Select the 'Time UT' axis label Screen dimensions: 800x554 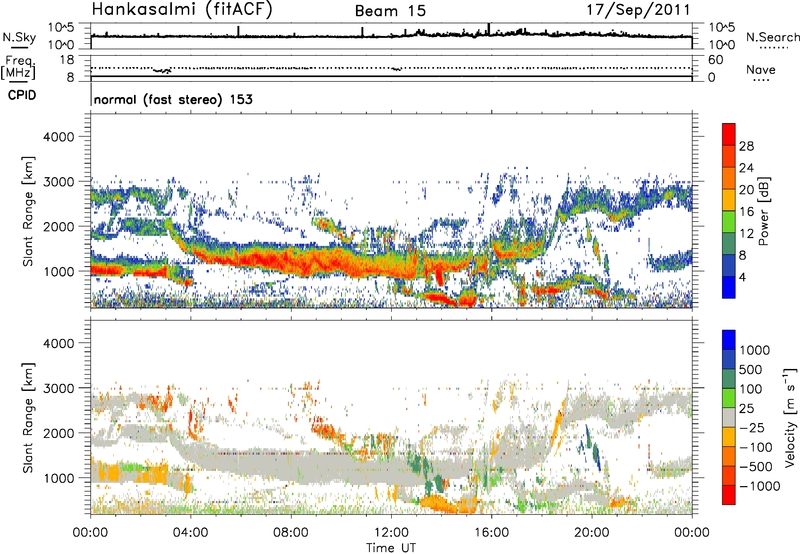pos(391,547)
